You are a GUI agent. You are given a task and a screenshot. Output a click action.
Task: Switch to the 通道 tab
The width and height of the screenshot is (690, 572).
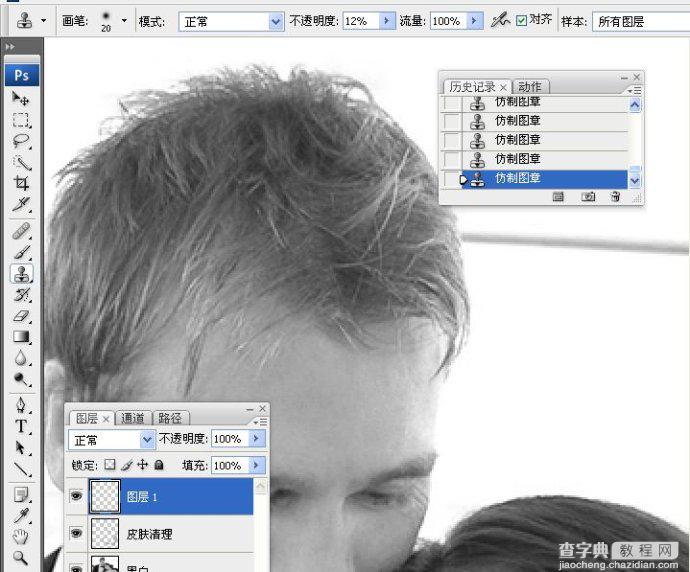(132, 418)
